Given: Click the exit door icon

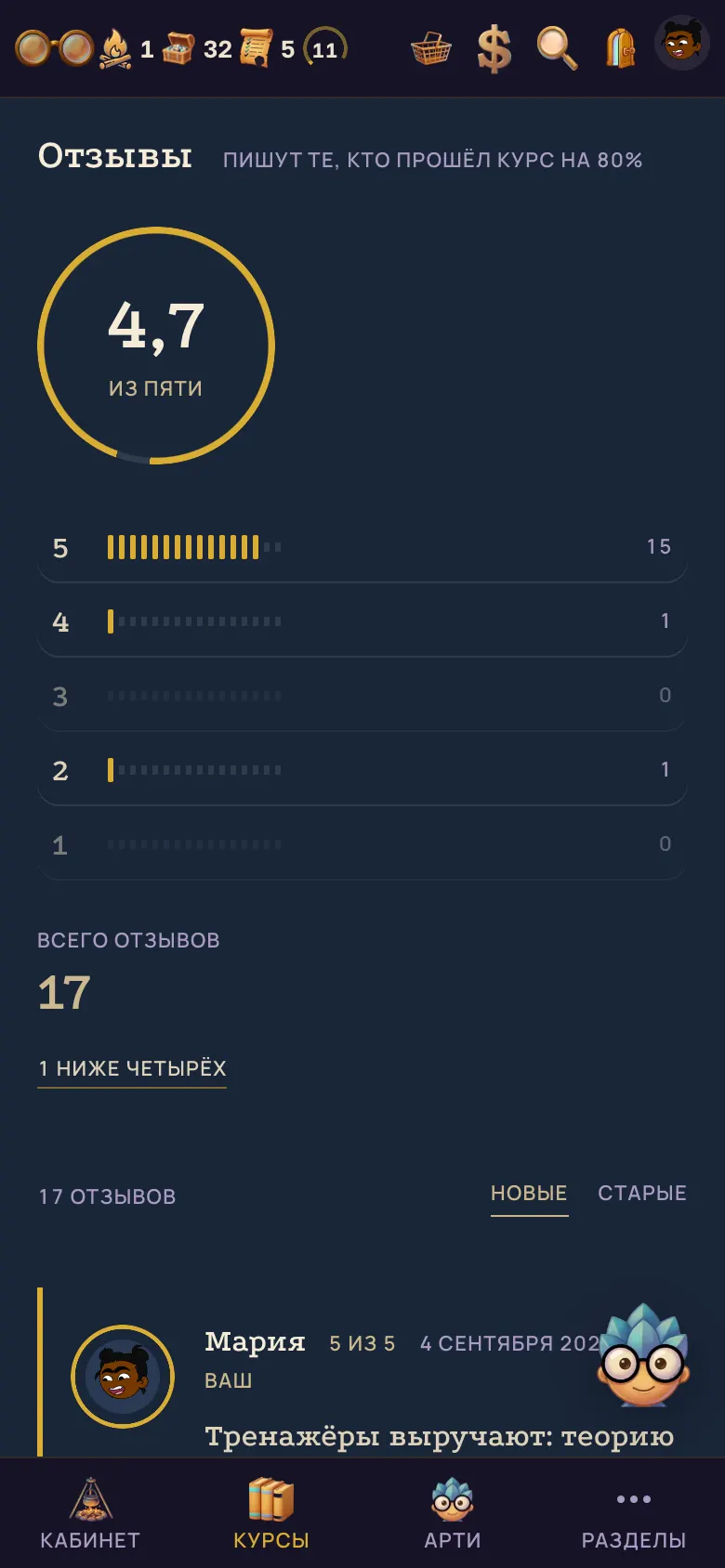Looking at the screenshot, I should click(620, 48).
